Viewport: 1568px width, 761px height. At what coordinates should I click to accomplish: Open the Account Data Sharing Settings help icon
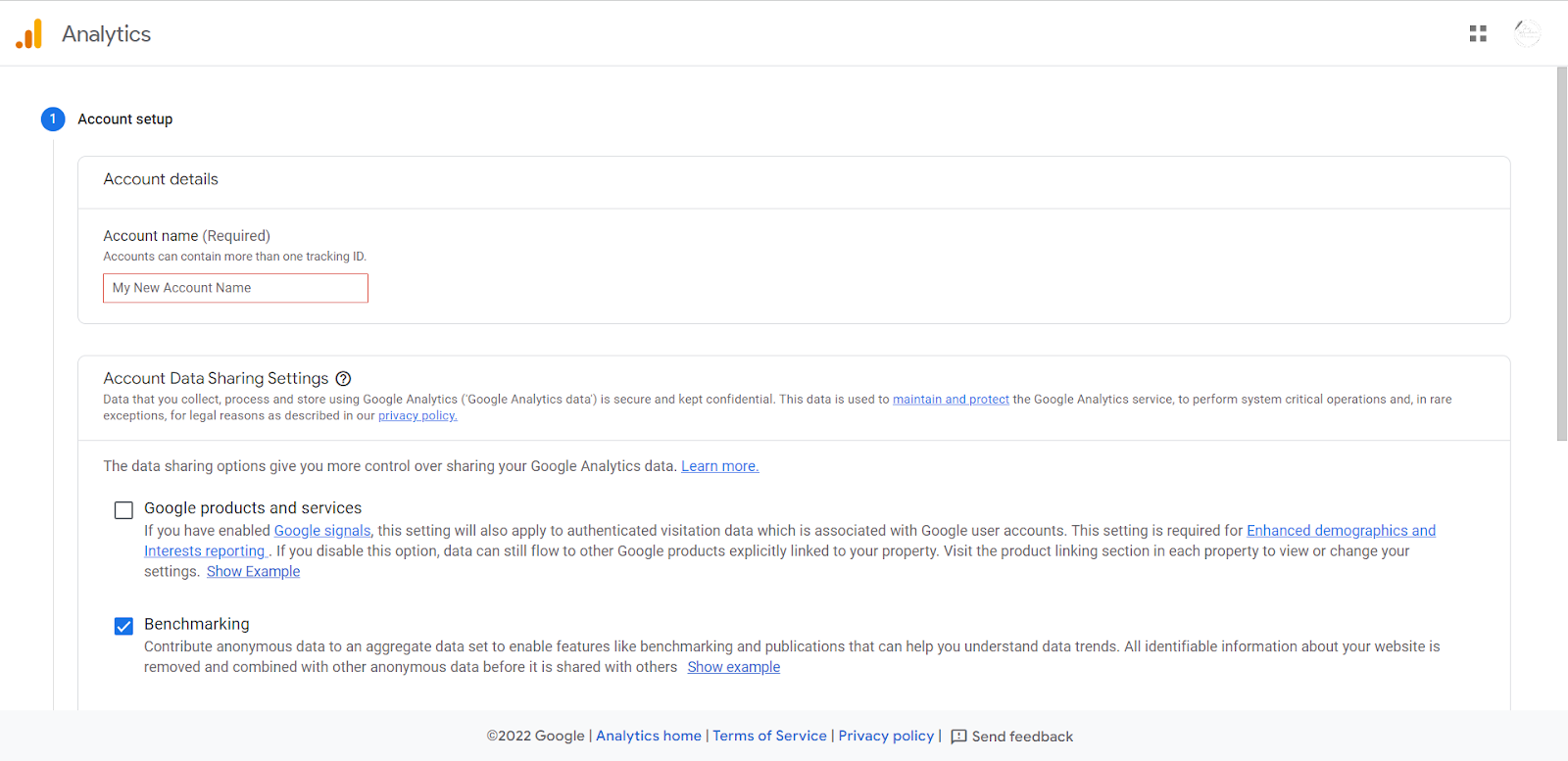coord(343,379)
